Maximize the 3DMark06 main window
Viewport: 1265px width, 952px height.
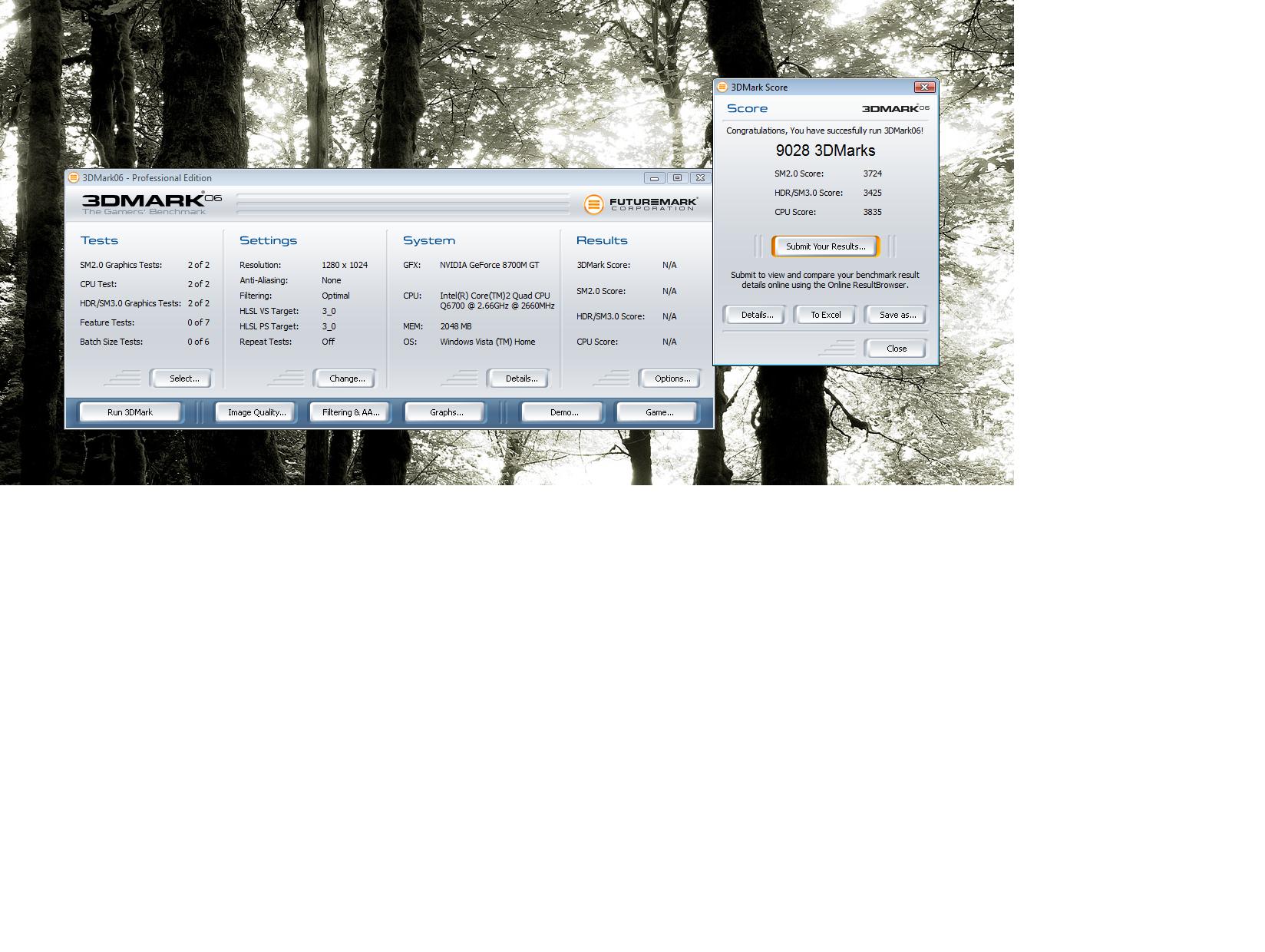677,178
